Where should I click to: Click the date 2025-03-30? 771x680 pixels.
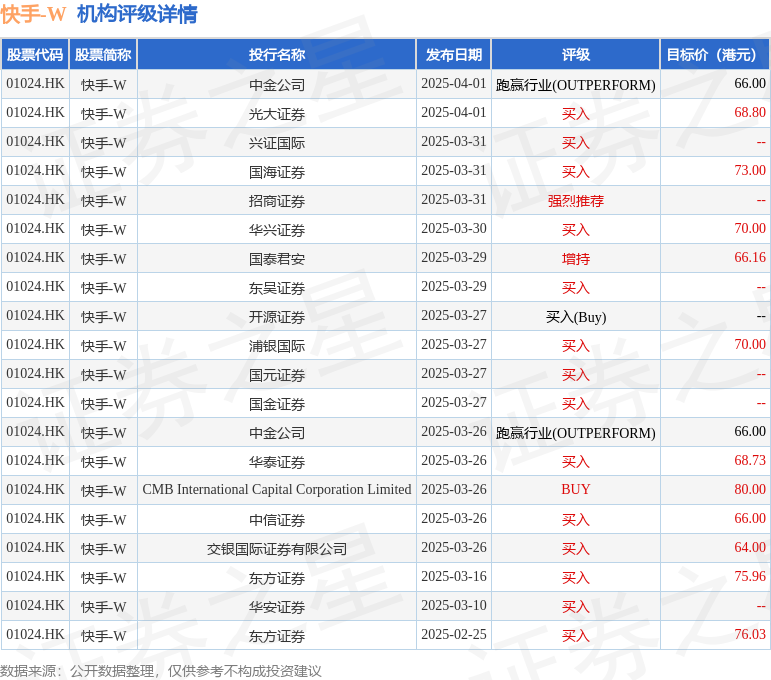(454, 229)
